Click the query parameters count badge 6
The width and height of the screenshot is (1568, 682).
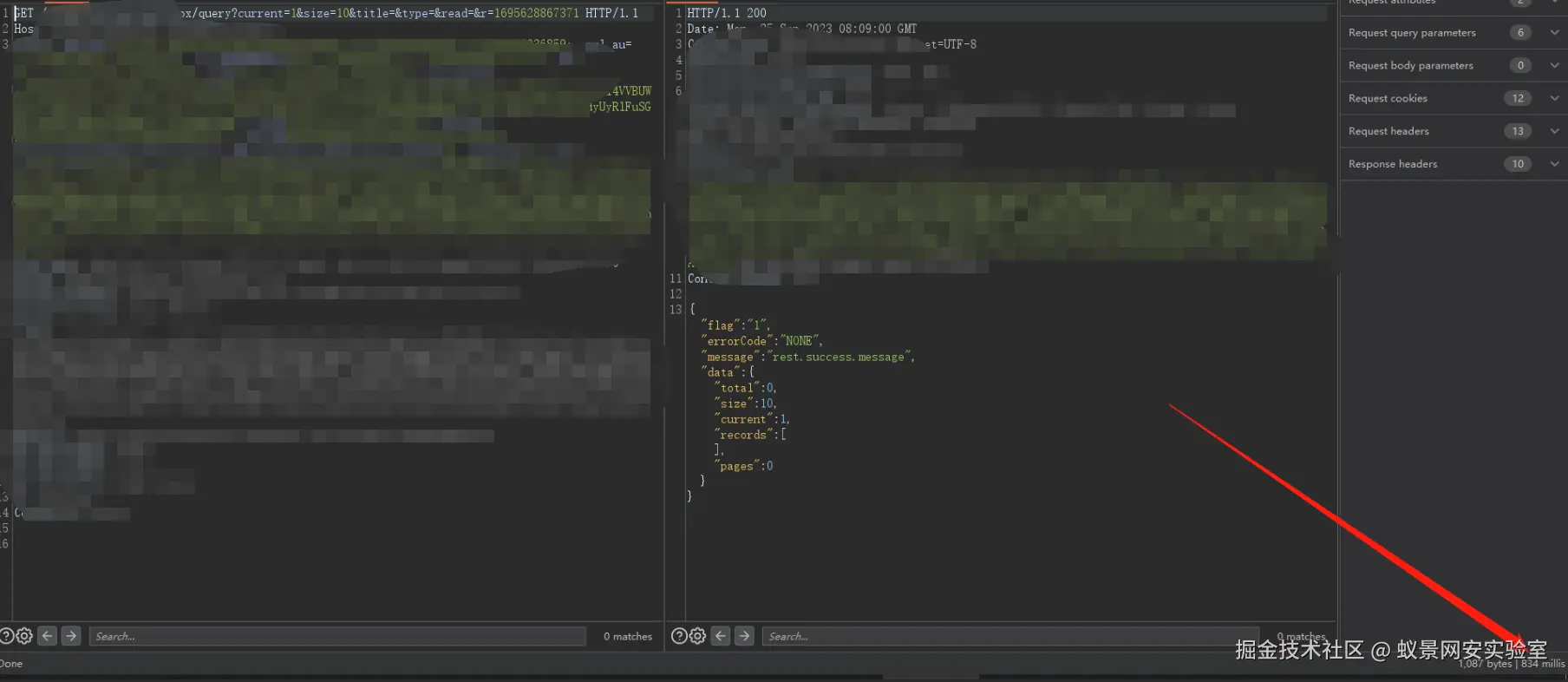(x=1519, y=32)
